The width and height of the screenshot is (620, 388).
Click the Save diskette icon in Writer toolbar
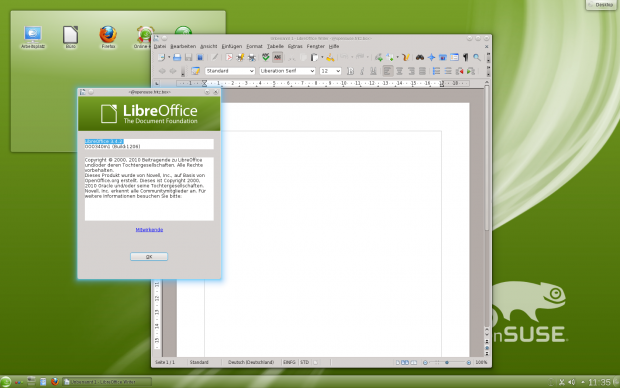pos(188,58)
